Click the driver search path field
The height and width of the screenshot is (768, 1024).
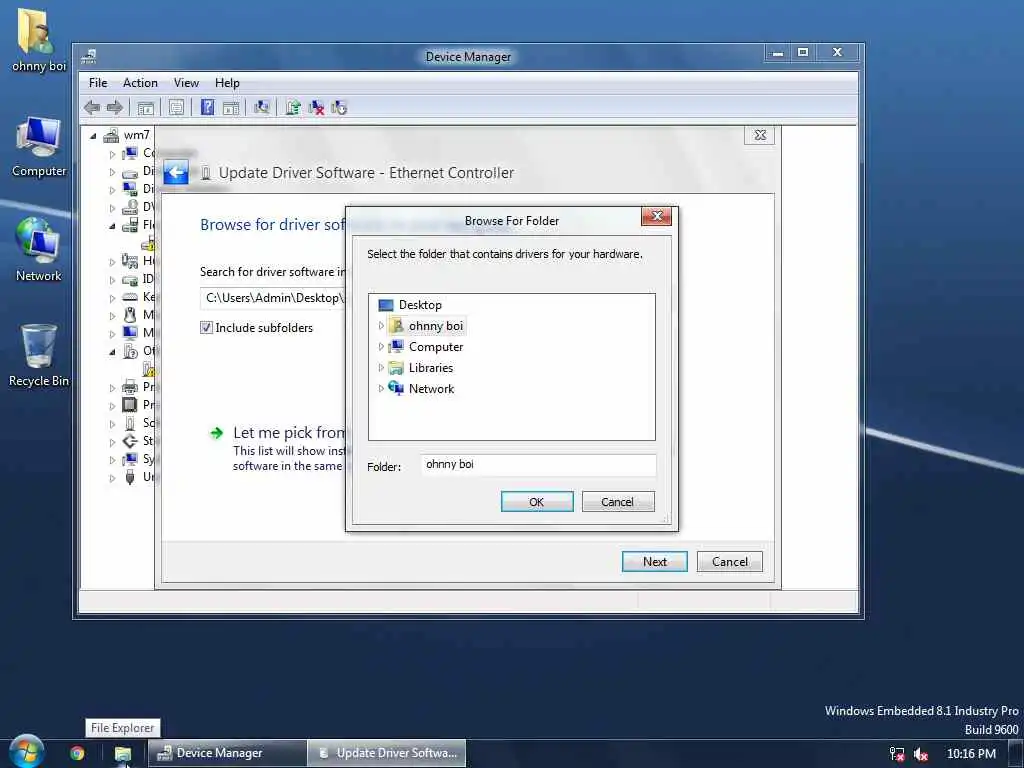click(x=273, y=298)
